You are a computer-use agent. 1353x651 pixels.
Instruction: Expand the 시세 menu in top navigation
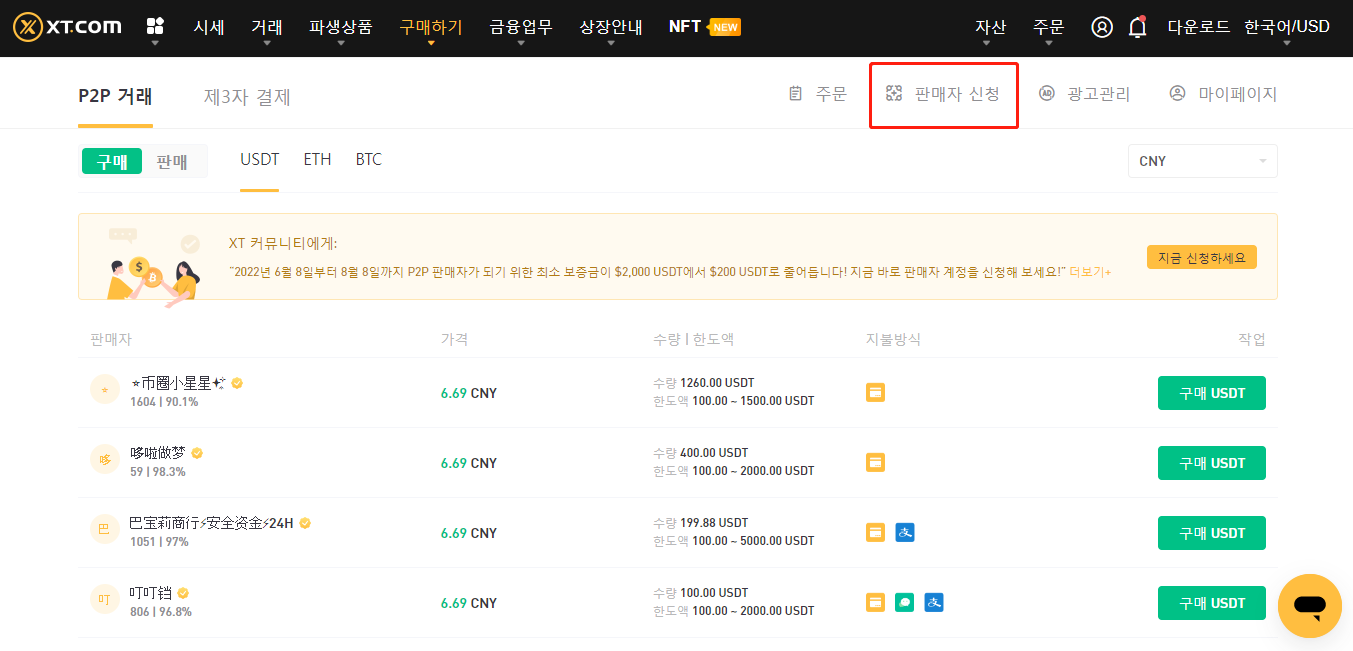(208, 27)
